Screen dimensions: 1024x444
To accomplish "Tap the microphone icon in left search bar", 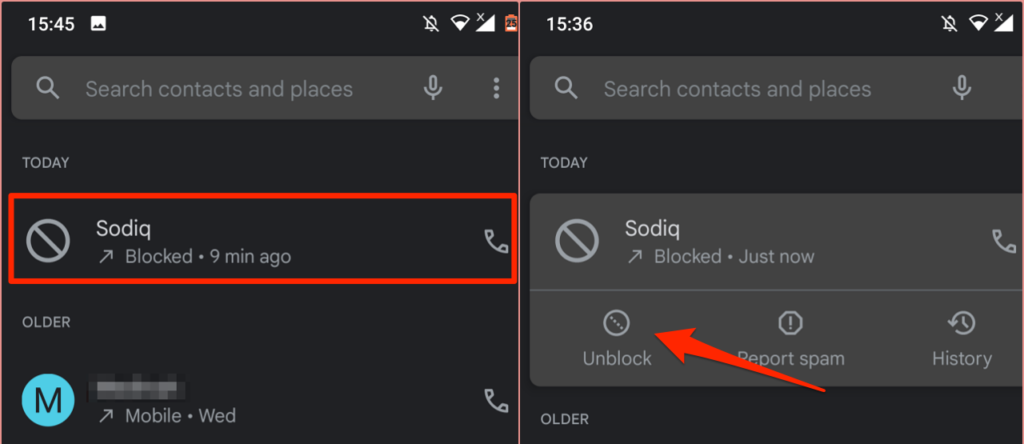I will [432, 88].
